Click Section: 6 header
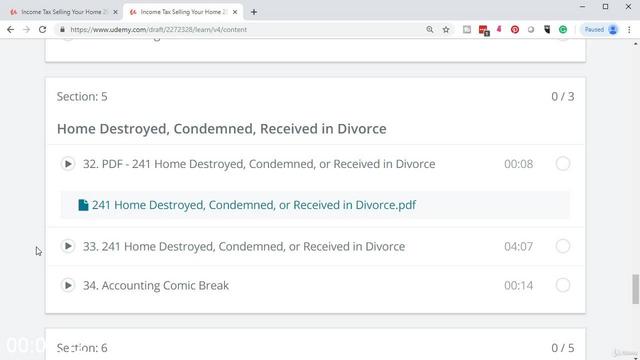The image size is (640, 360). click(x=82, y=348)
